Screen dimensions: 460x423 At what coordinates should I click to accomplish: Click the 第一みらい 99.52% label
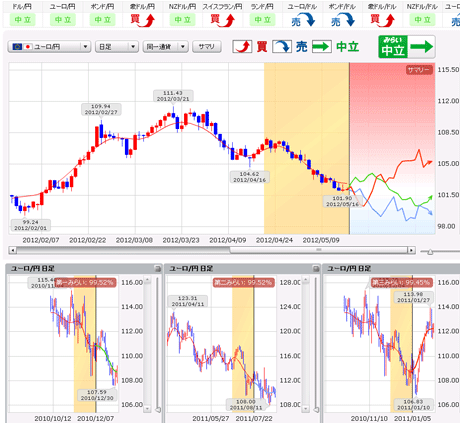tap(85, 283)
